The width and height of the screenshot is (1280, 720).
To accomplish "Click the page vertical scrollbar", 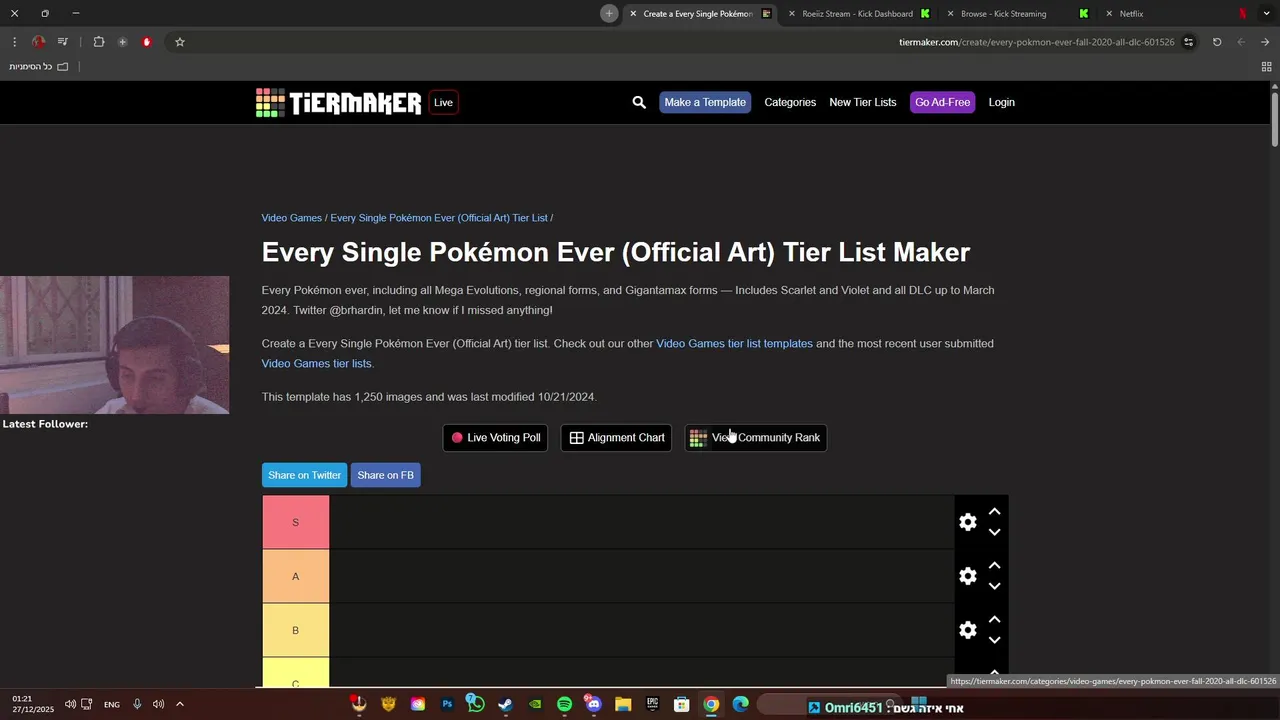I will point(1274,119).
